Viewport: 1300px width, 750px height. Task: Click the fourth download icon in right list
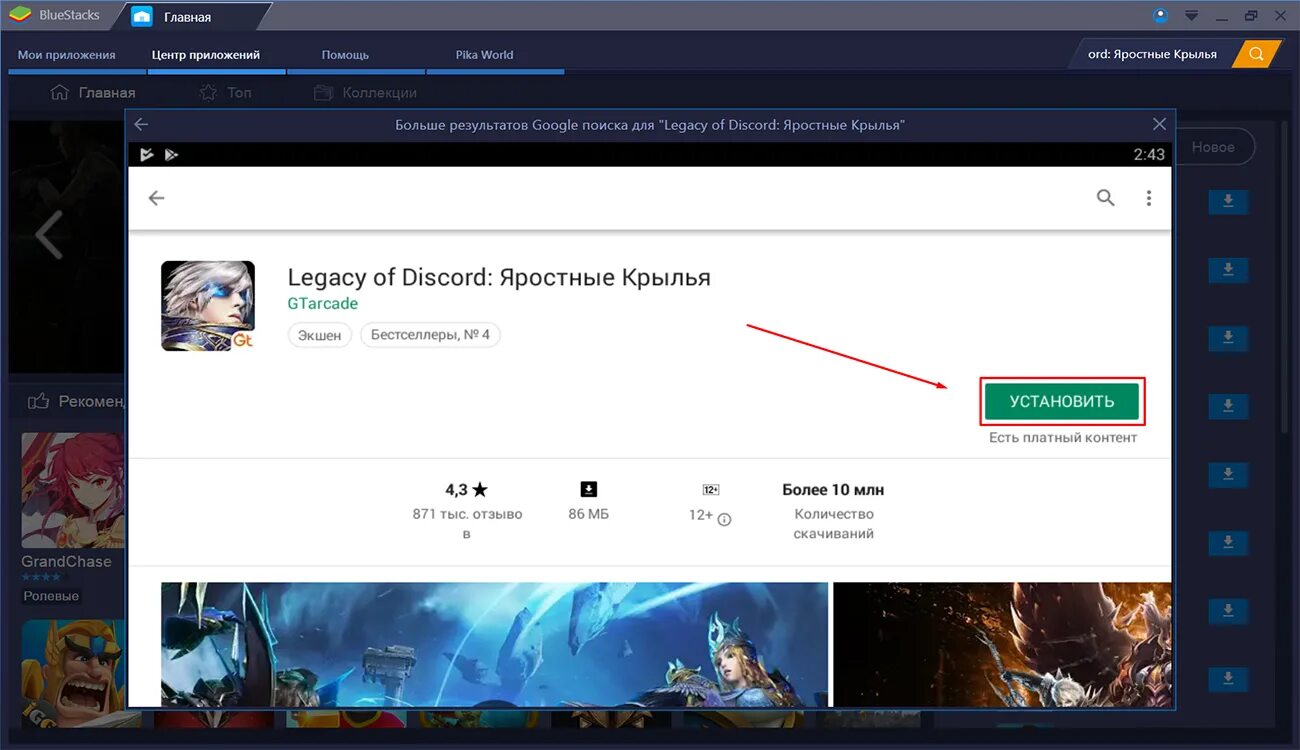coord(1228,405)
